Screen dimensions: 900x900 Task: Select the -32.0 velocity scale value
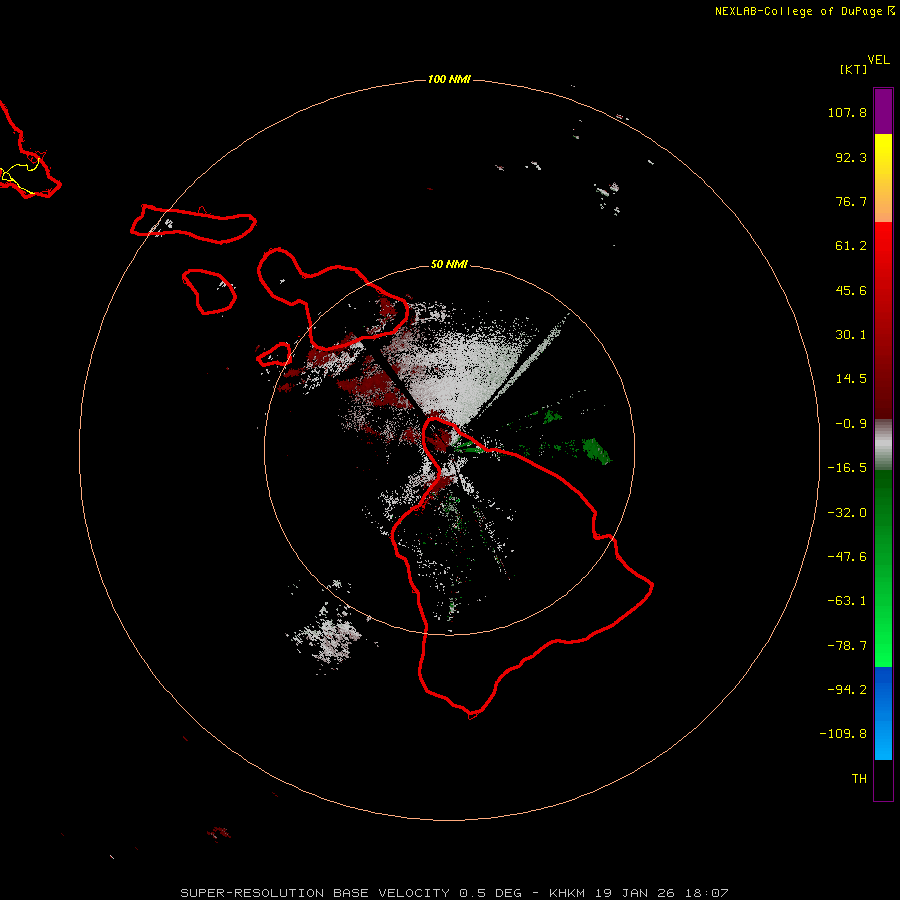(847, 513)
